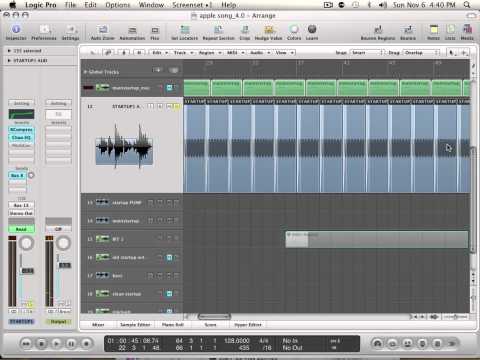Open the Arrange MIDI local menu

[235, 53]
